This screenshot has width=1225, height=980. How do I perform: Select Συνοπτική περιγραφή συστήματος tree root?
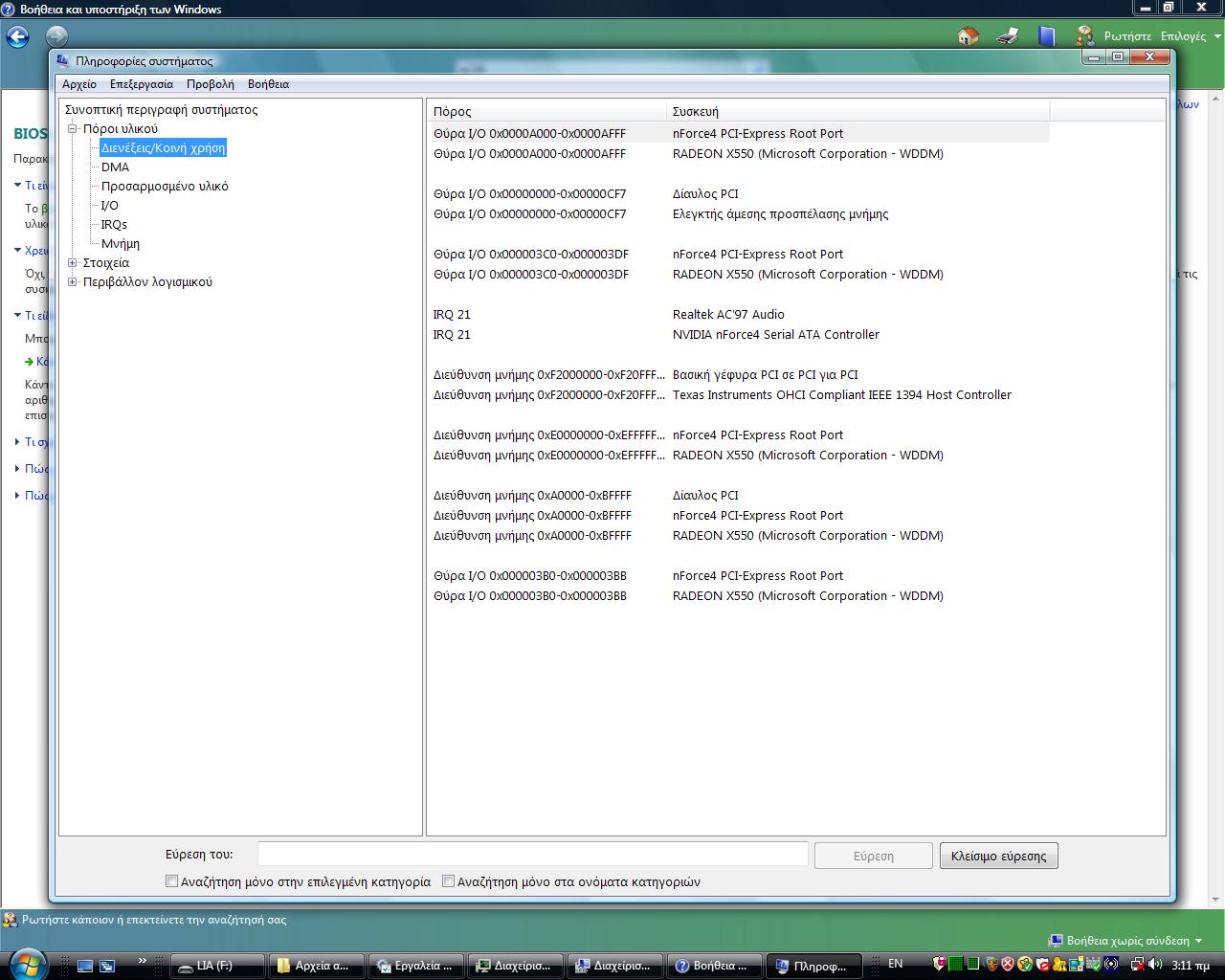(162, 109)
